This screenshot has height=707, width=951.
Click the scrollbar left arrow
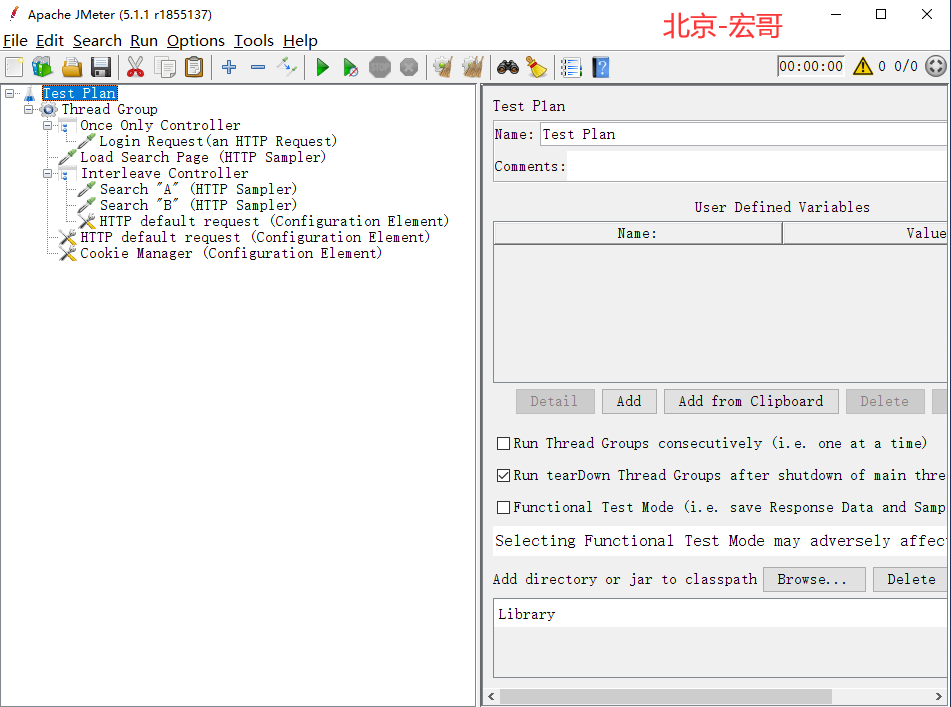click(491, 696)
